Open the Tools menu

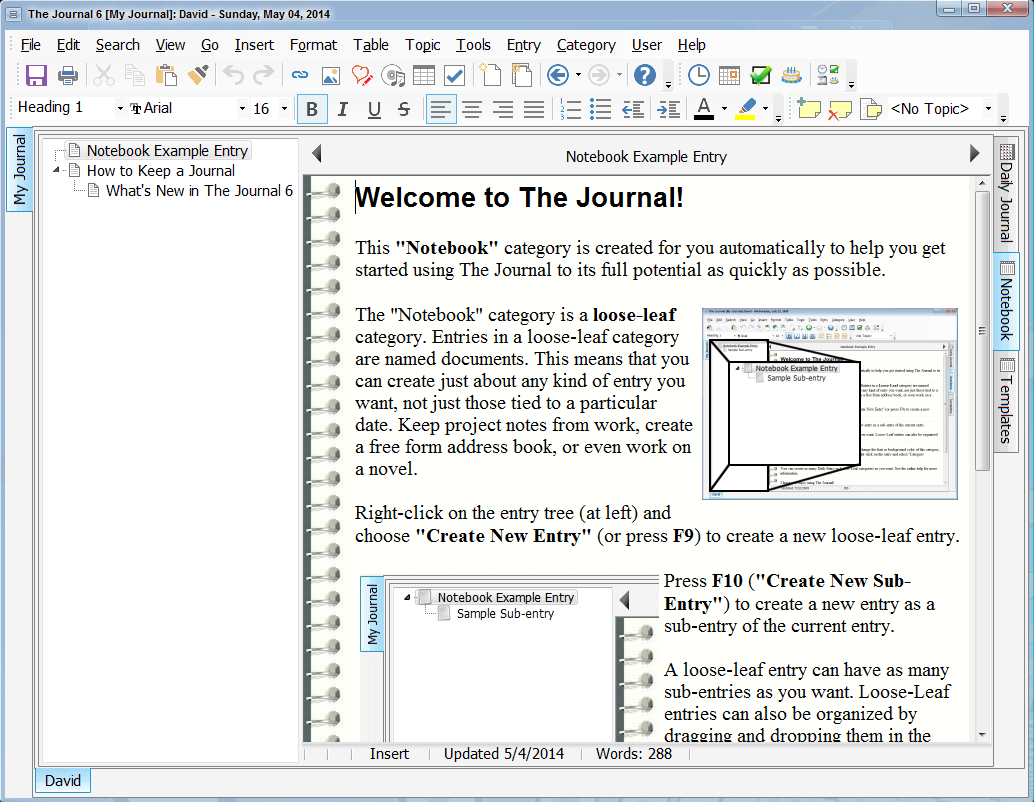[x=473, y=45]
